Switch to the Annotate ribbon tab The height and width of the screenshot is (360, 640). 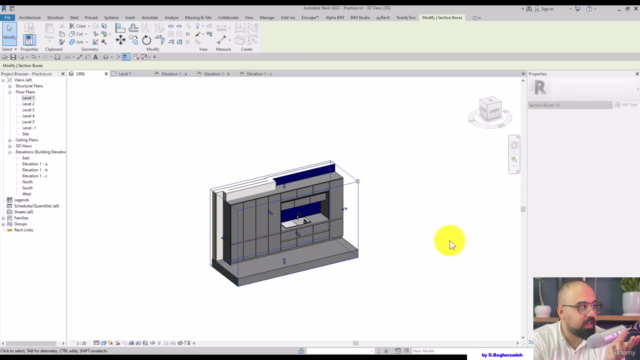tap(150, 18)
